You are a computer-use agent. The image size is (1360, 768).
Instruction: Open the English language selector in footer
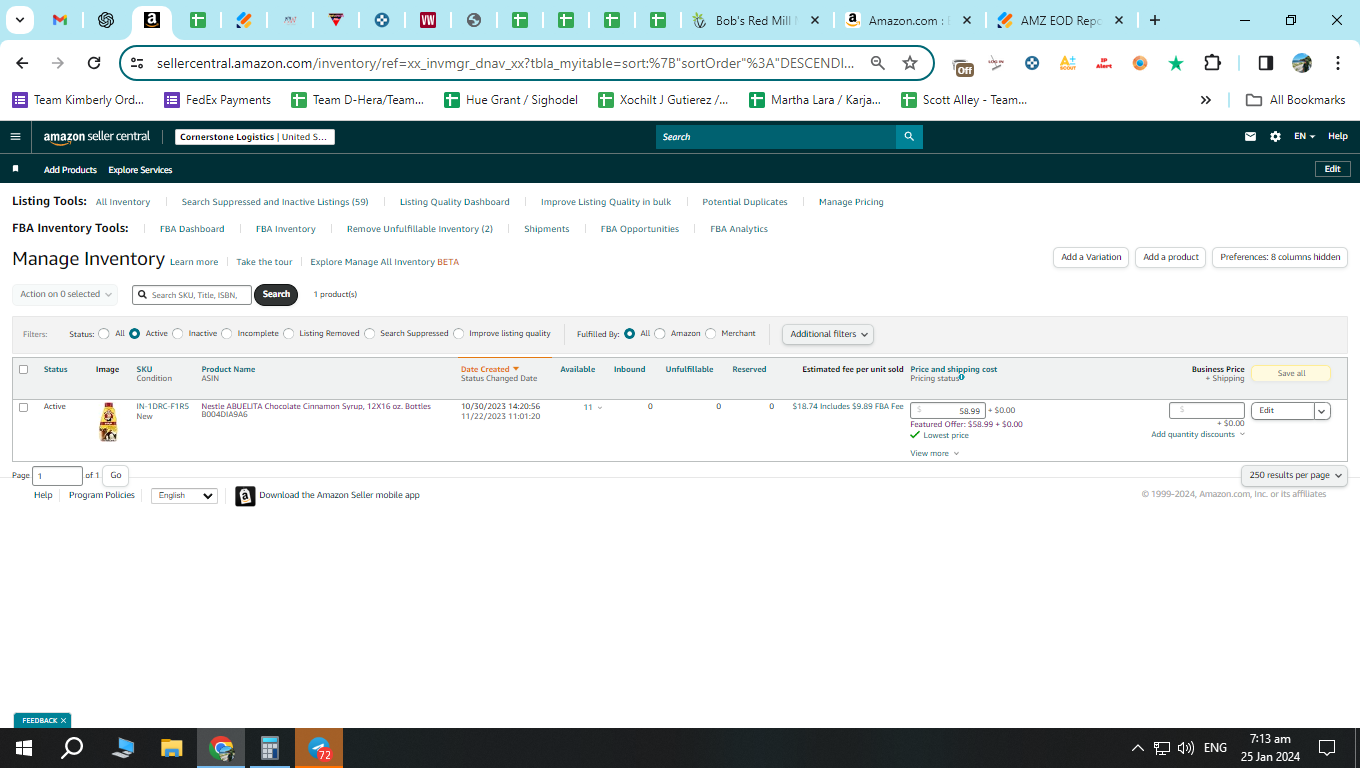click(x=184, y=496)
